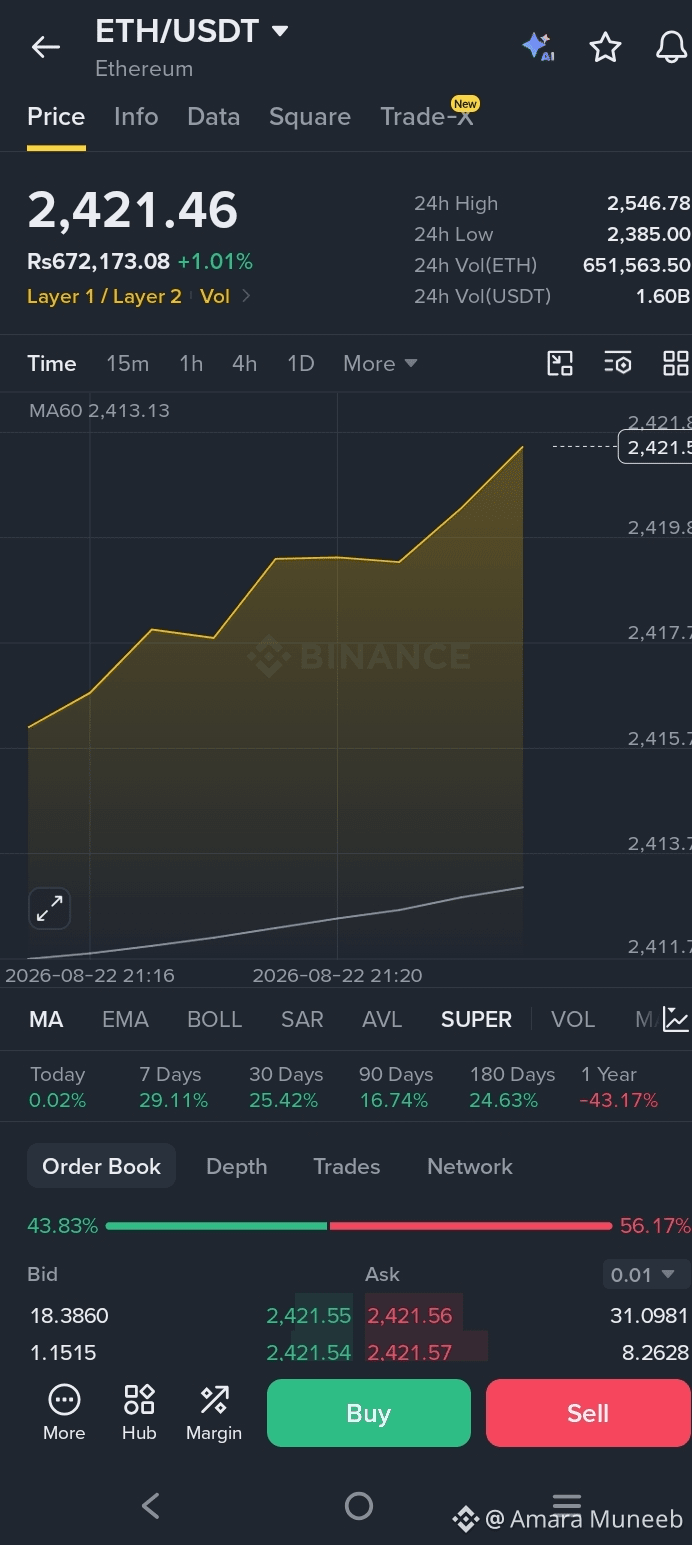Viewport: 692px width, 1545px height.
Task: Switch to Data tab
Action: click(214, 117)
